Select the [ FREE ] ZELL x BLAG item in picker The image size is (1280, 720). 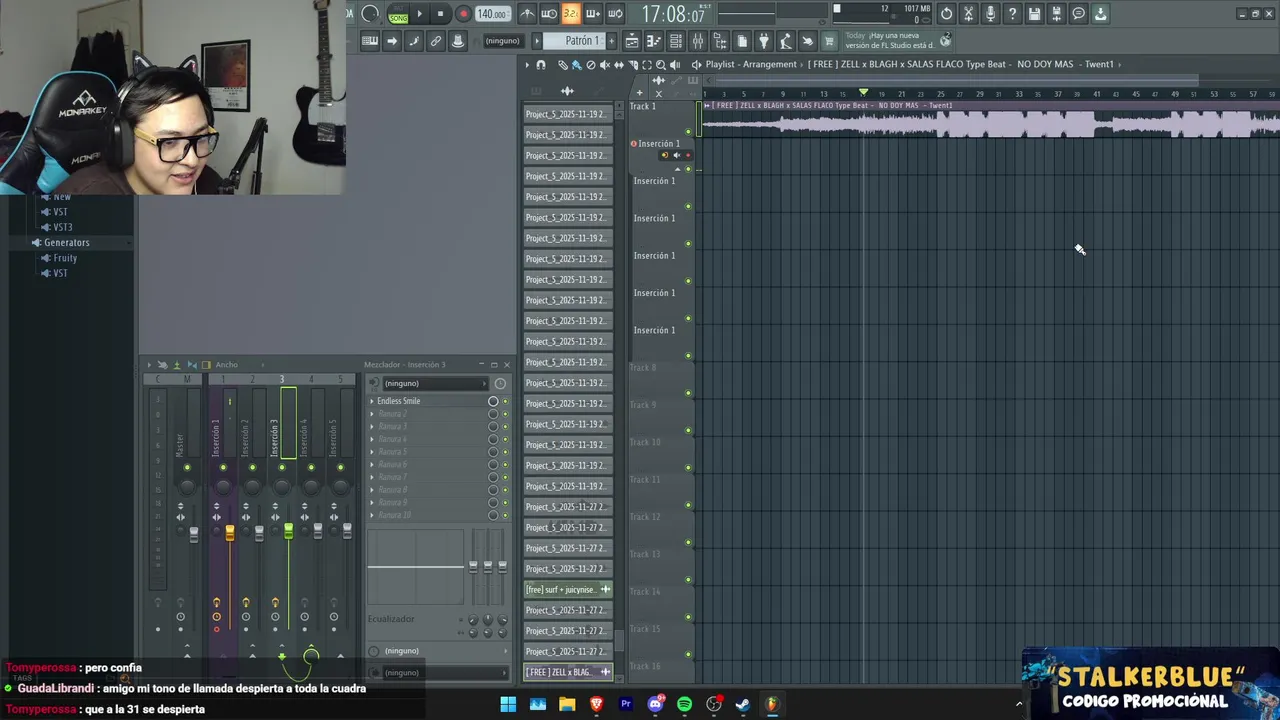(568, 672)
